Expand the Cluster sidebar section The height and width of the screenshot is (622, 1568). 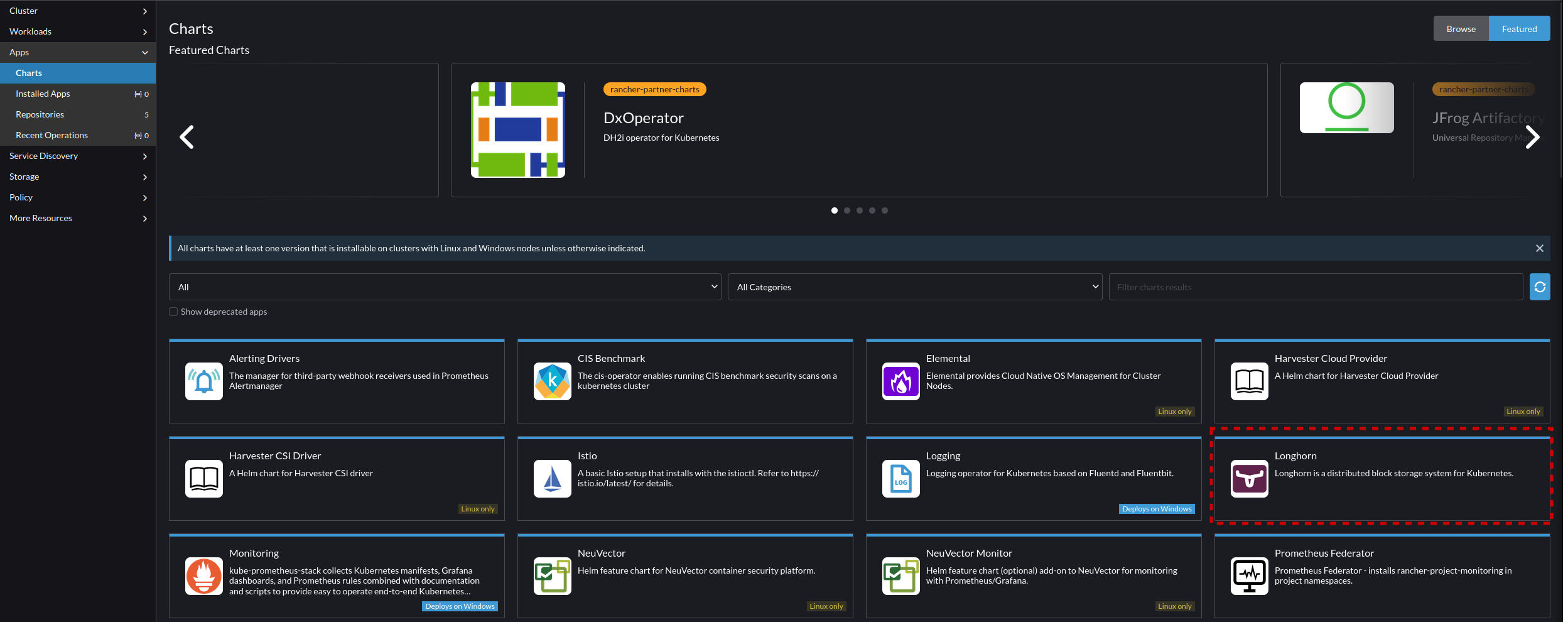click(78, 11)
